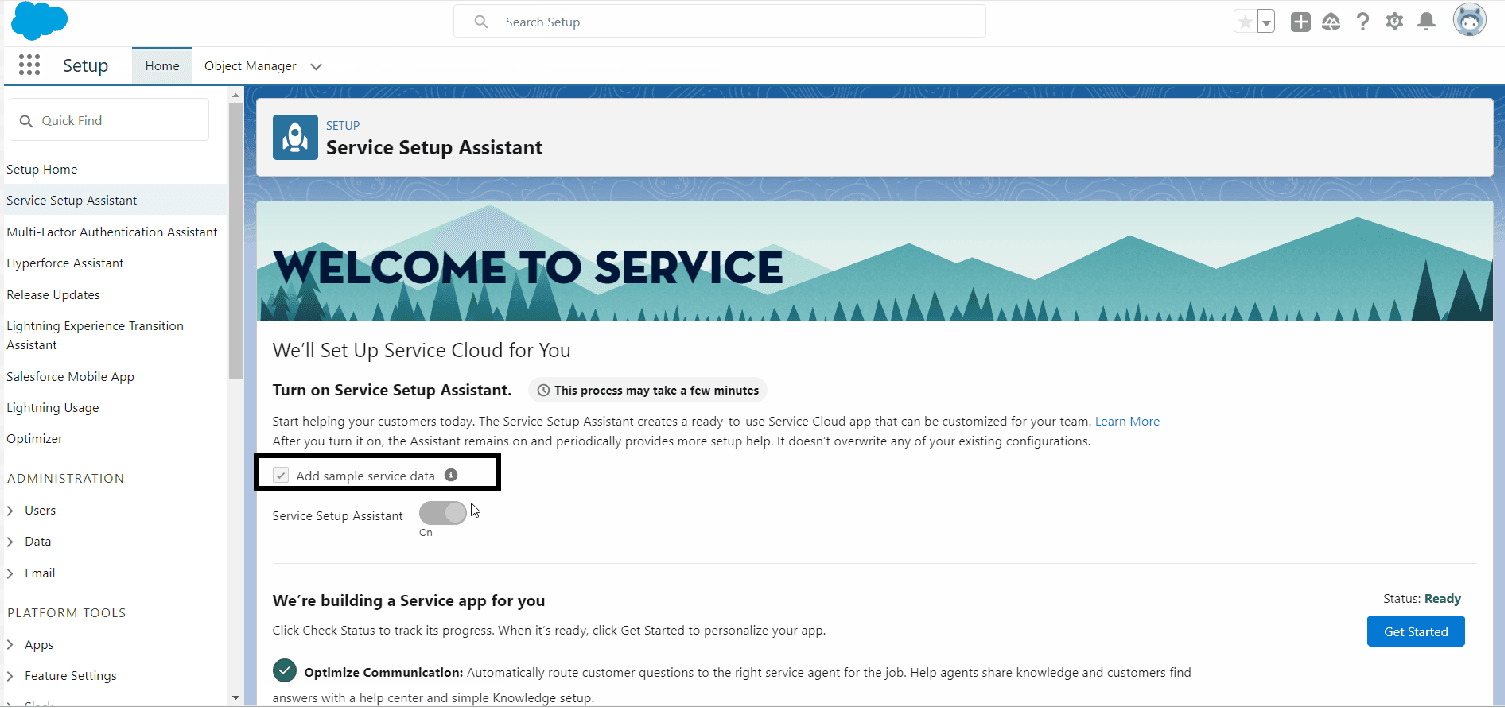Viewport: 1505px width, 708px height.
Task: Click the Quick Find magnifier icon
Action: tap(27, 121)
